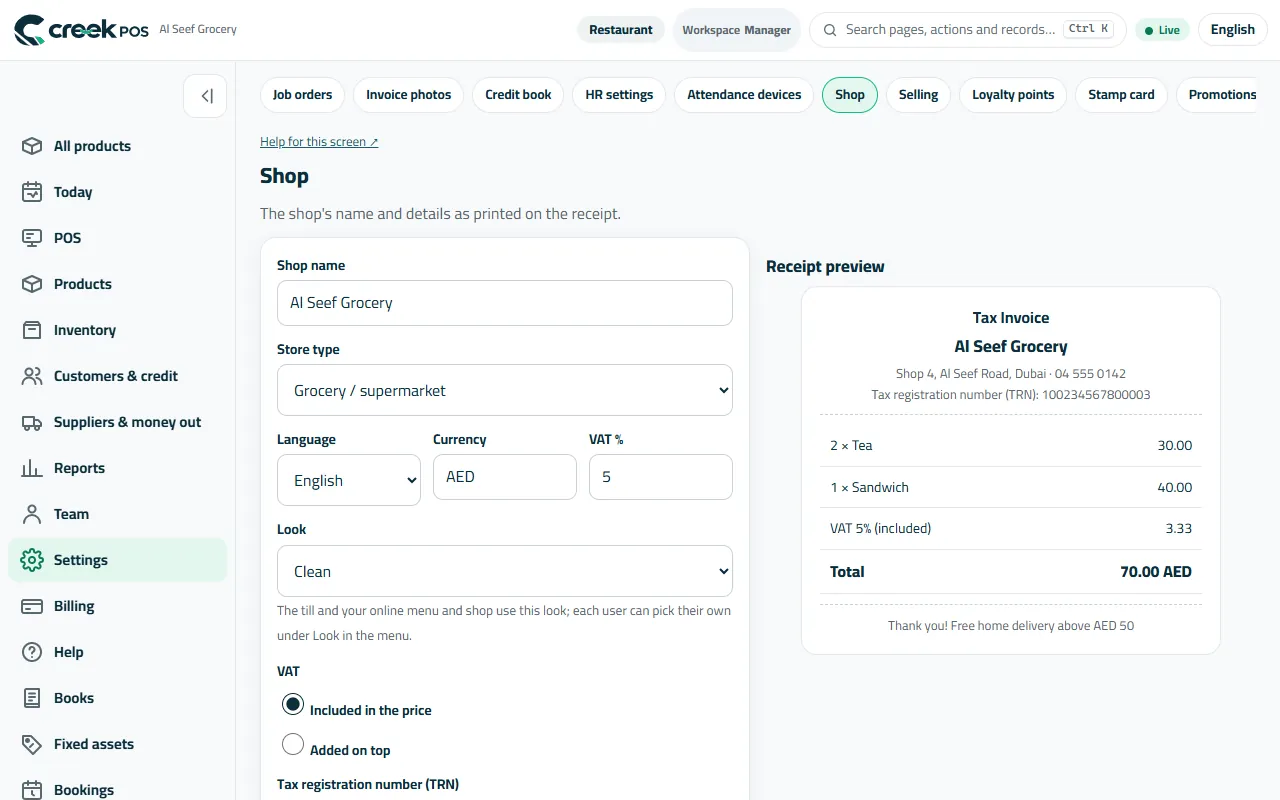Open All products in the sidebar
Image resolution: width=1280 pixels, height=800 pixels.
[x=118, y=146]
